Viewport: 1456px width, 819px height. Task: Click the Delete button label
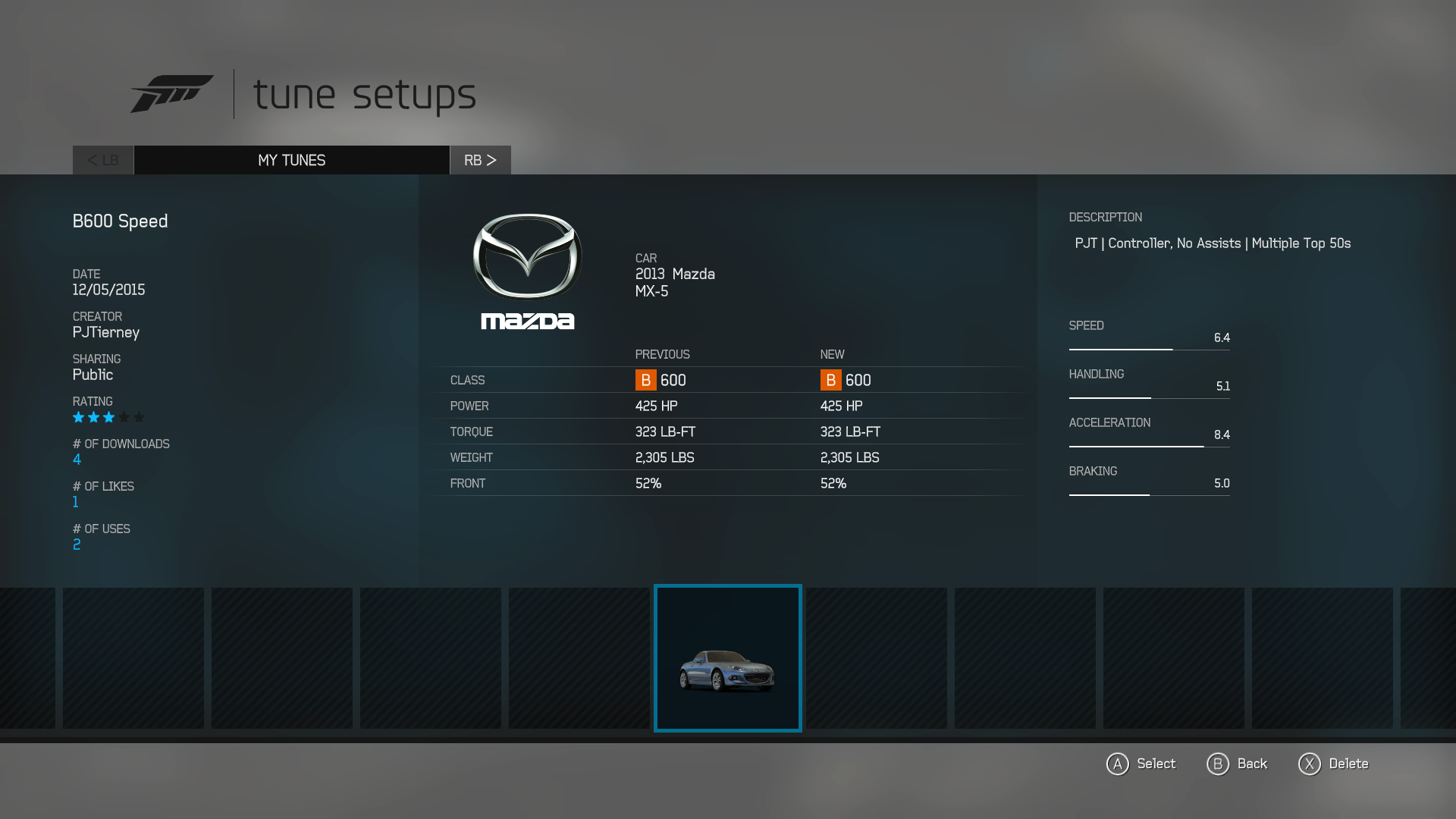pos(1348,764)
